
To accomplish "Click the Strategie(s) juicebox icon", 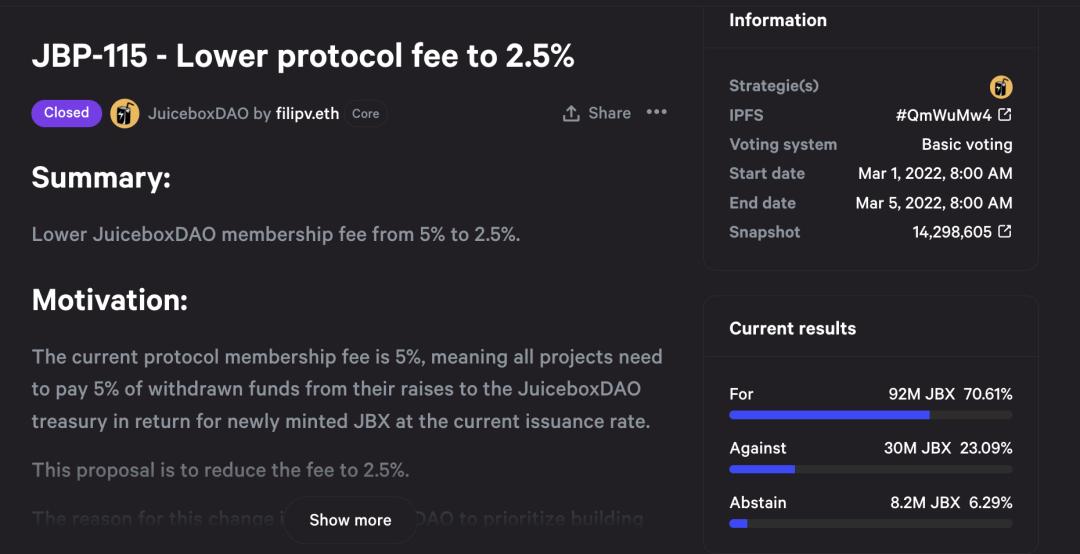I will pos(1001,86).
